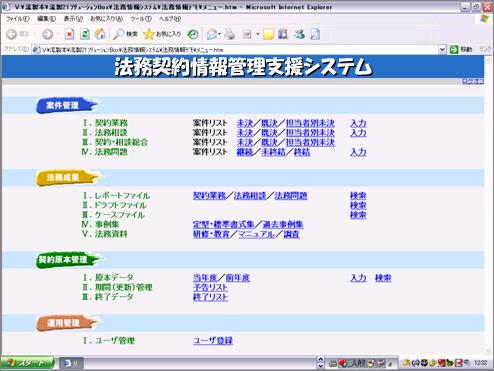Open 調査 link in 法務資料 row
Viewport: 494px width, 371px height.
click(x=291, y=234)
